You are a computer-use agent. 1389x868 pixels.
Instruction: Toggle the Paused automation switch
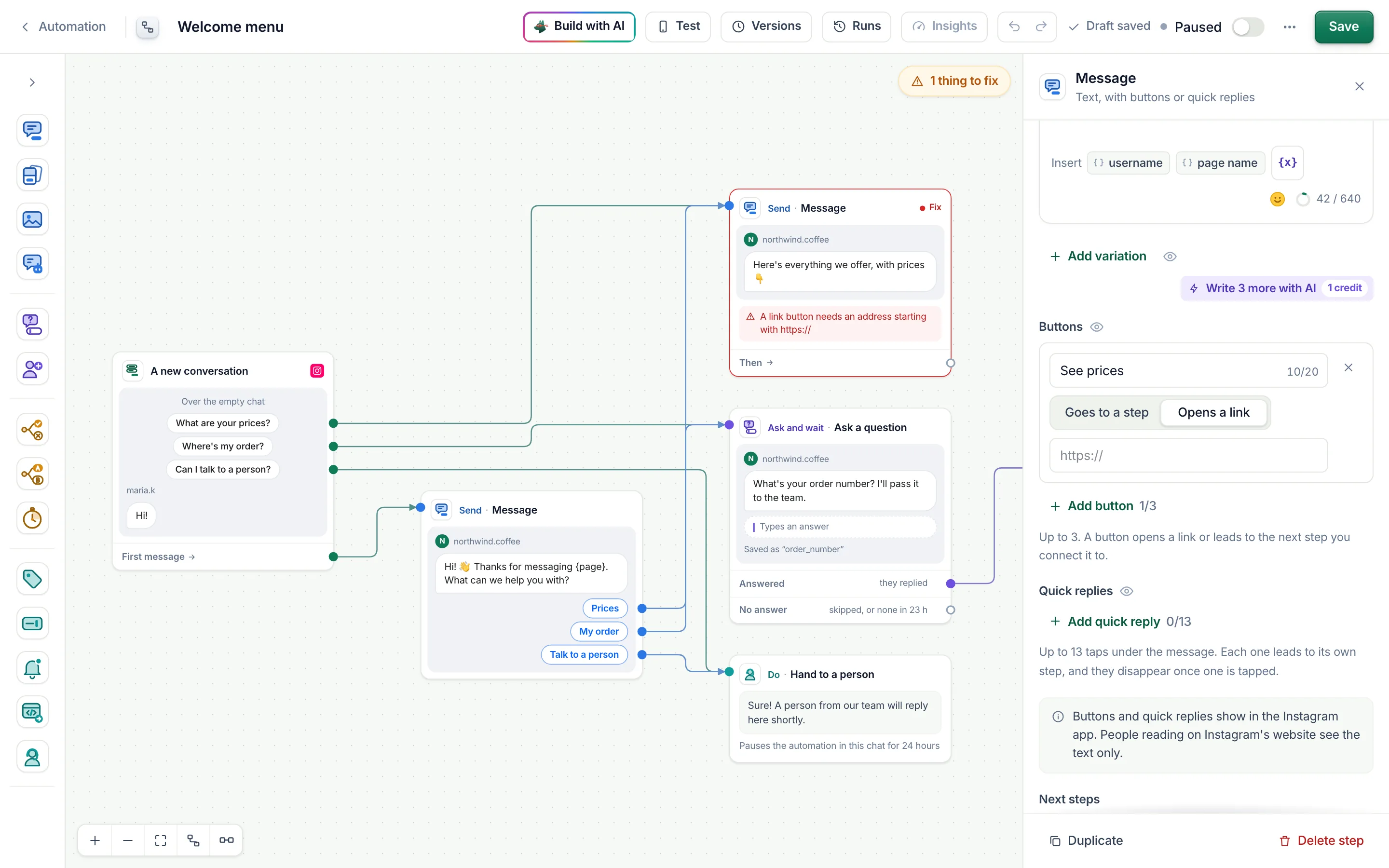click(x=1248, y=27)
